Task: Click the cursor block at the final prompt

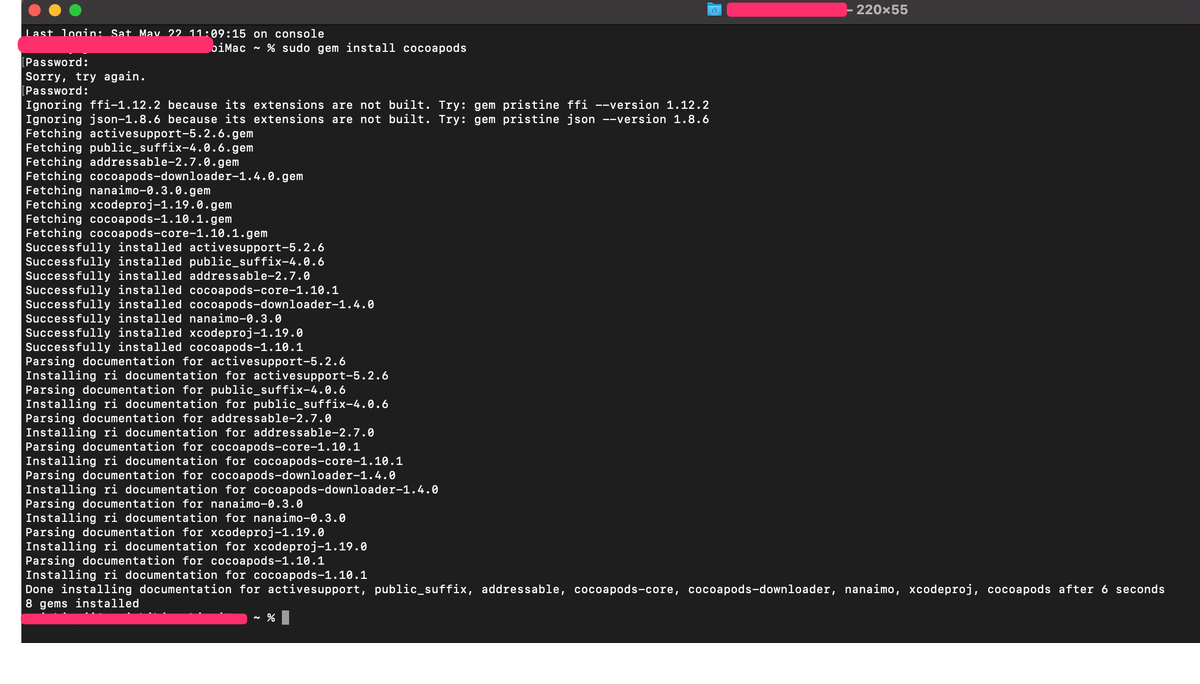Action: pyautogui.click(x=286, y=618)
